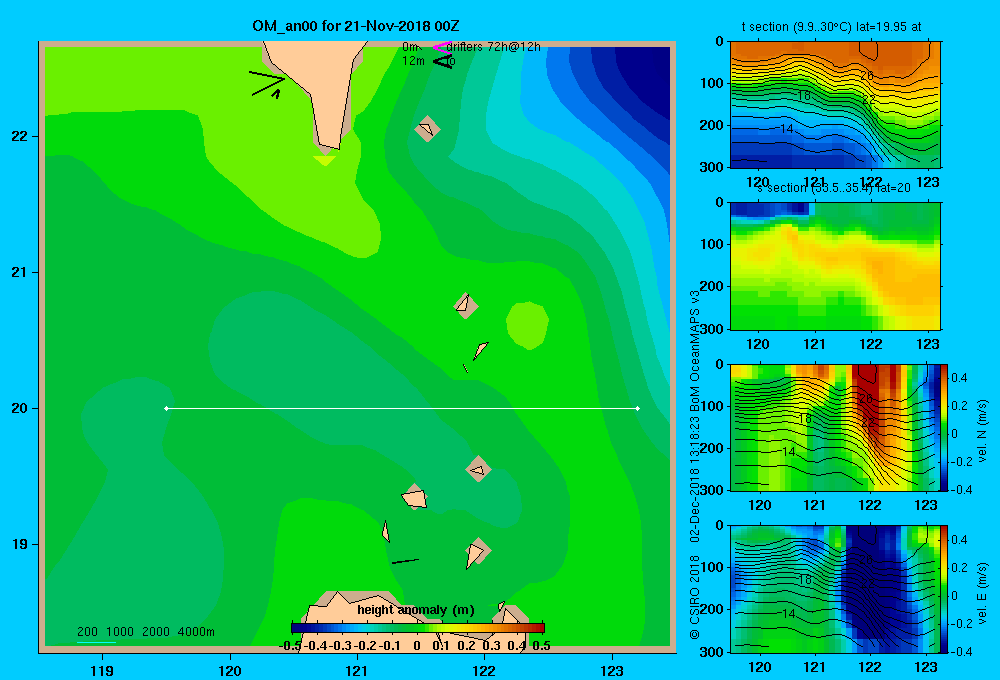Click the 'height anomaly (m)' label
This screenshot has width=1000, height=680.
coord(416,610)
